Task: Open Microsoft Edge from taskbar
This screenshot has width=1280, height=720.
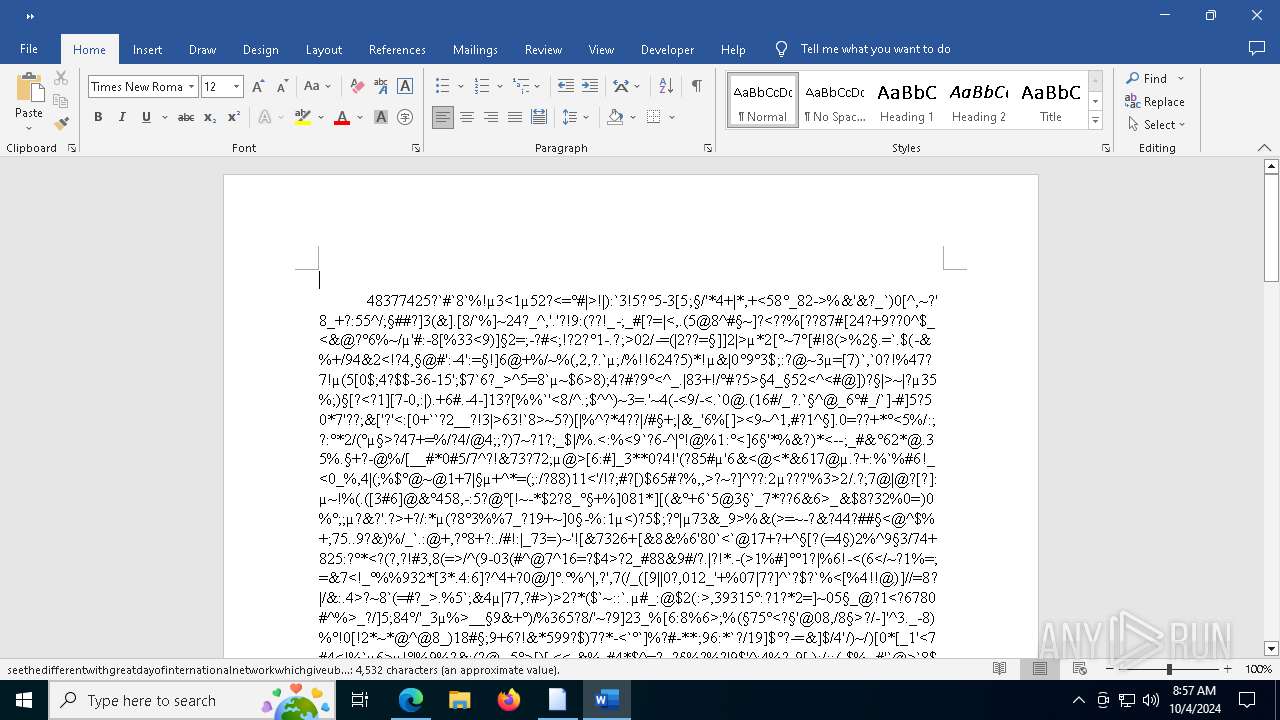Action: pyautogui.click(x=411, y=700)
